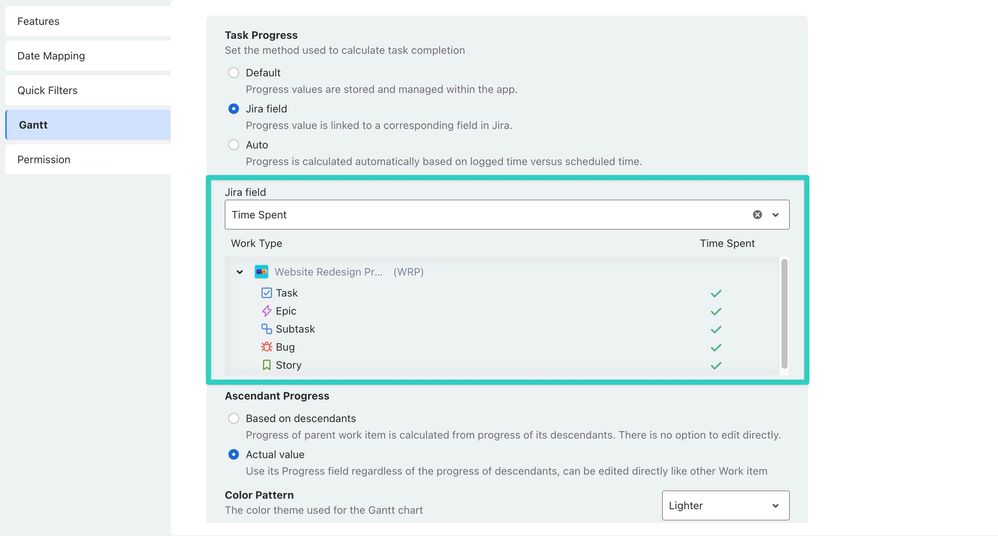Image resolution: width=998 pixels, height=536 pixels.
Task: Select the Story work type label
Action: coord(288,365)
